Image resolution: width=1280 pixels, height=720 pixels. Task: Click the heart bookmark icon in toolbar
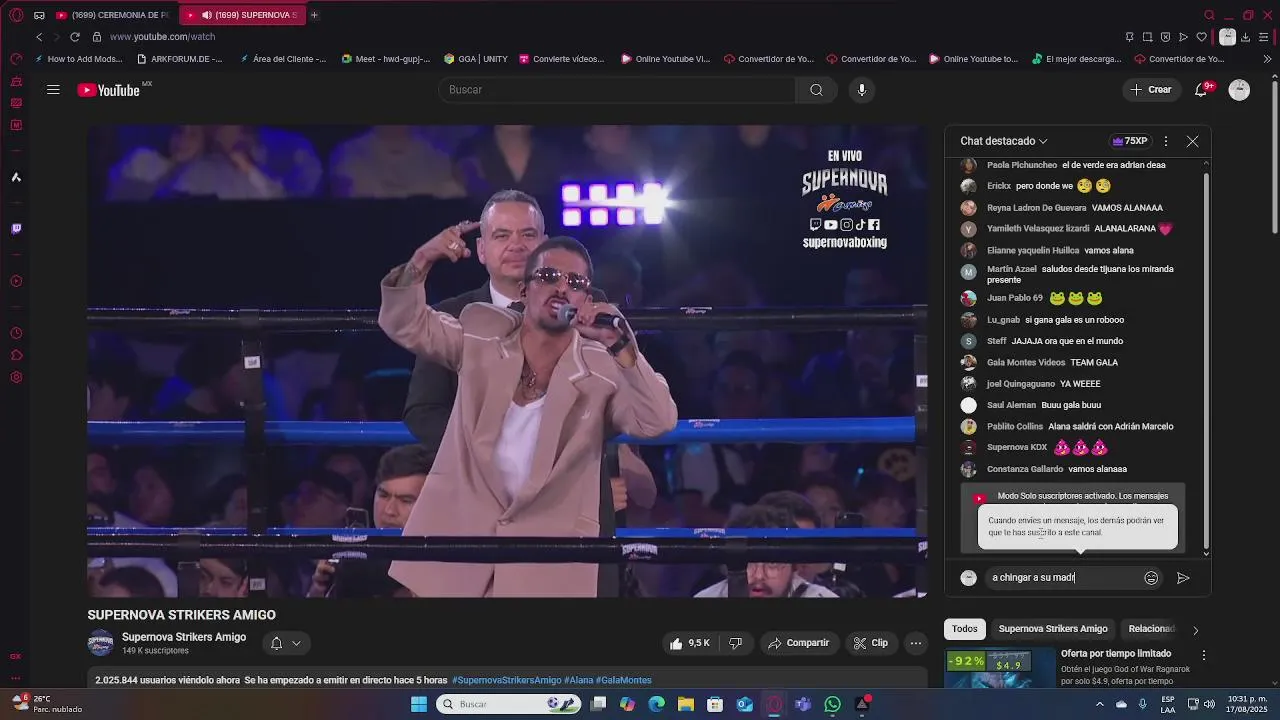coord(1201,37)
